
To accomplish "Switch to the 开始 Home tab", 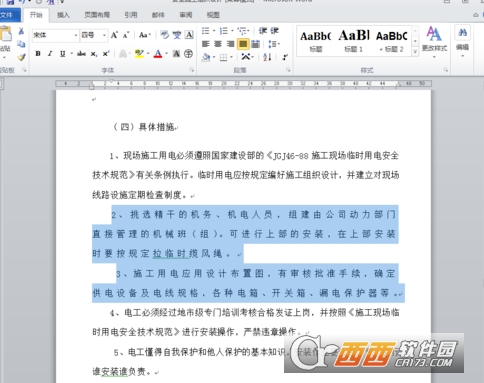I will (x=36, y=15).
